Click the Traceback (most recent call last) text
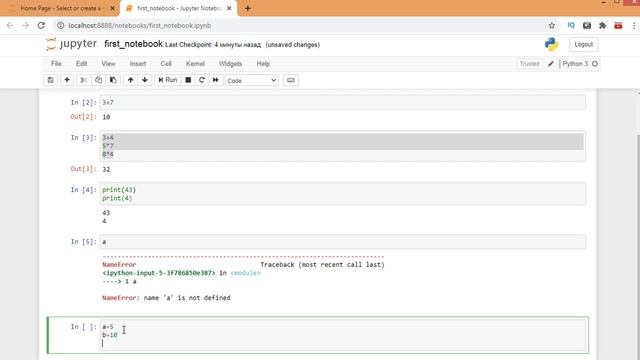640x360 pixels. pos(322,264)
